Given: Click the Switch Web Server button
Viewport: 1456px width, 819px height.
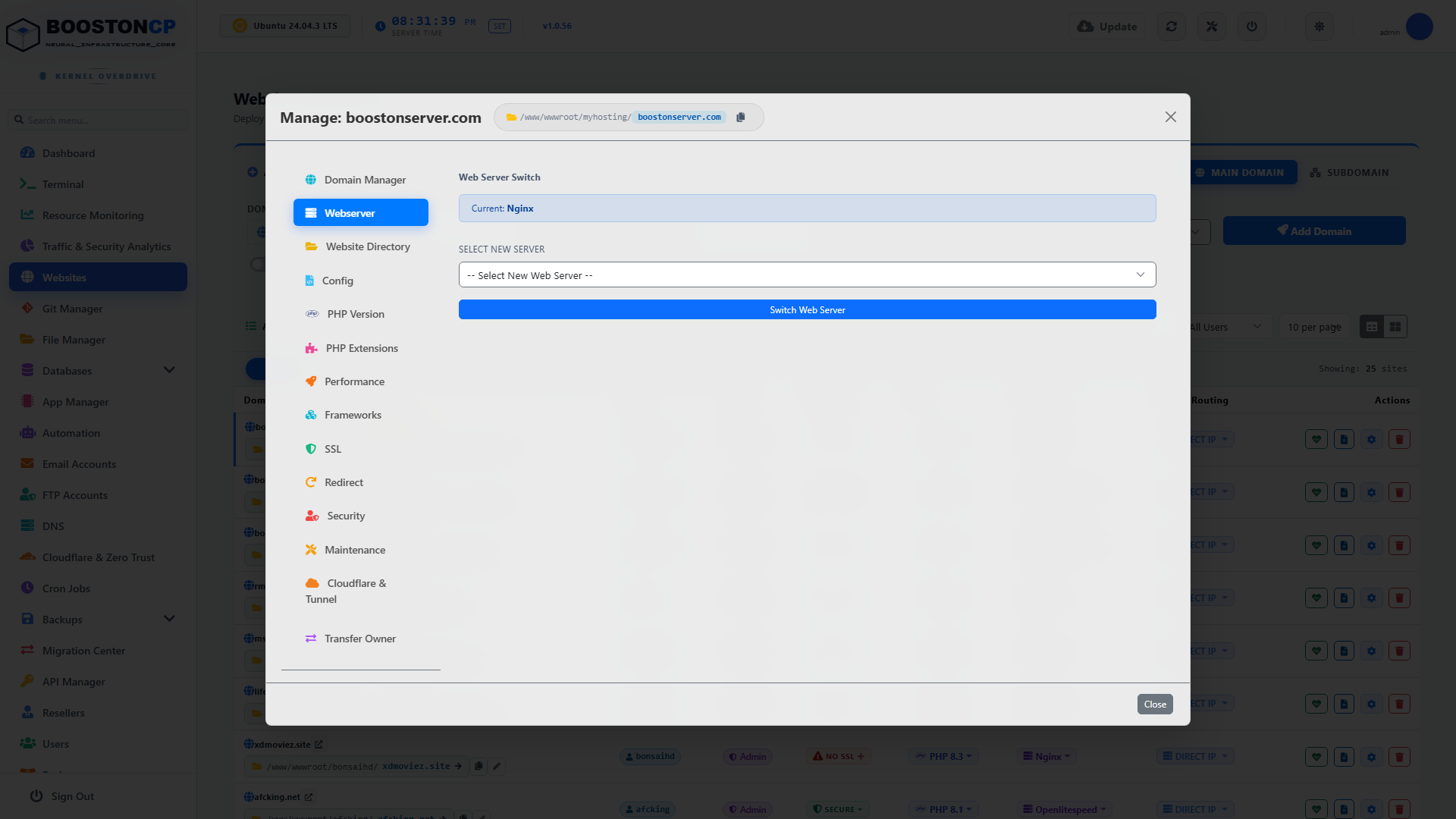Looking at the screenshot, I should 807,309.
